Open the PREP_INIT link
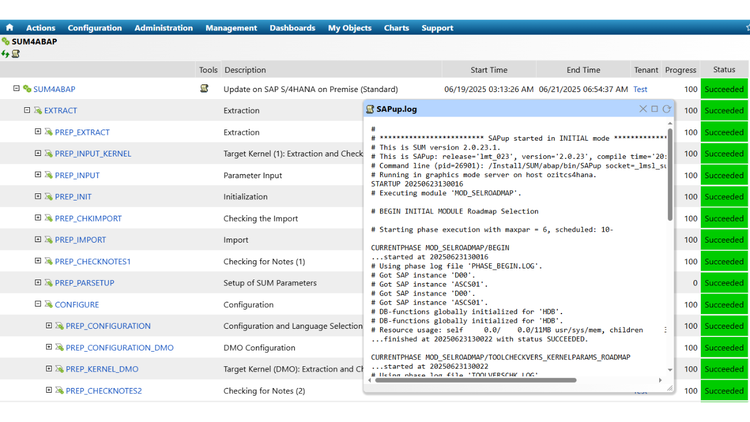The image size is (750, 422). point(73,197)
